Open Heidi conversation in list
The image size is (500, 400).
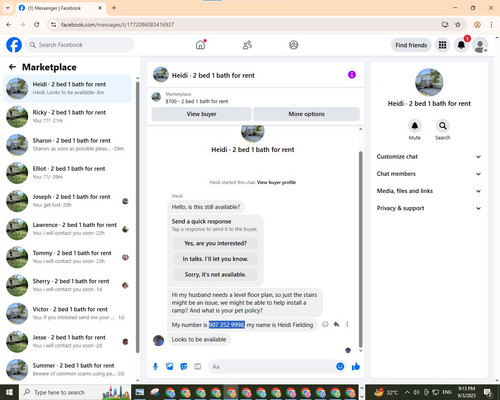pyautogui.click(x=67, y=88)
